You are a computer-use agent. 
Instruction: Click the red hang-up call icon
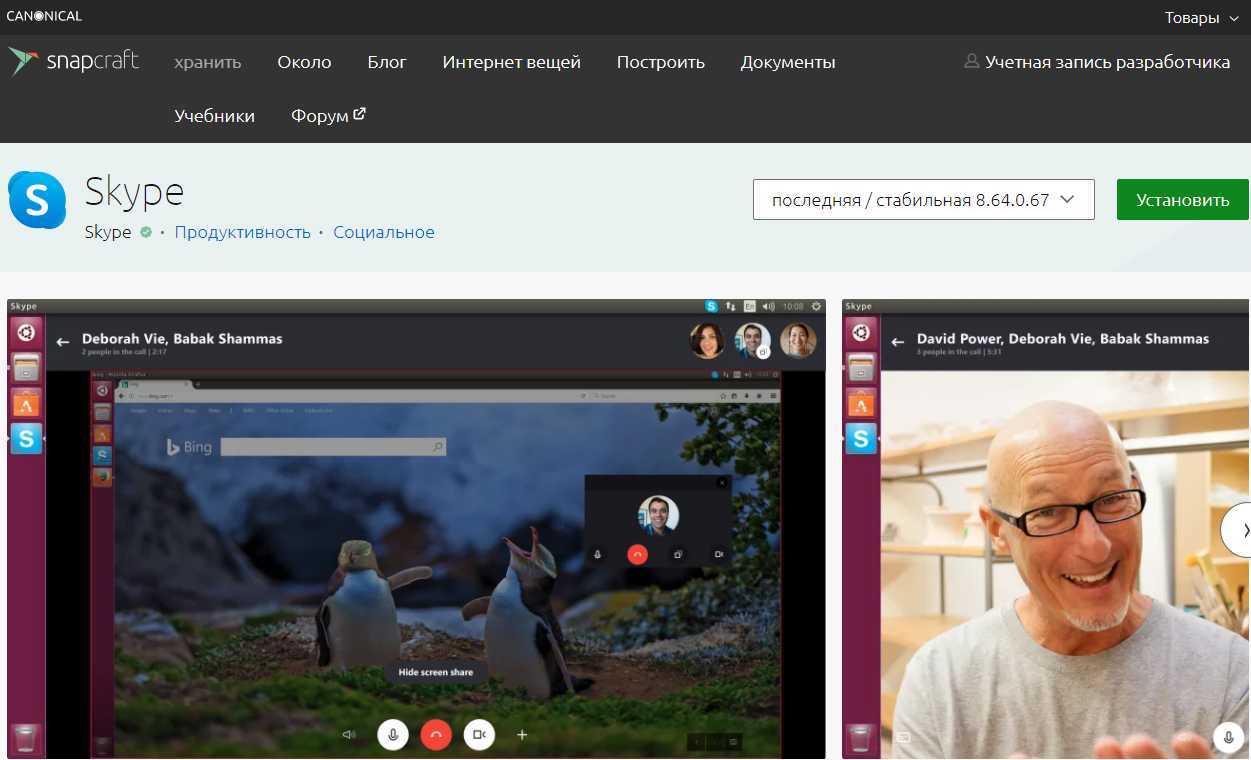click(435, 735)
